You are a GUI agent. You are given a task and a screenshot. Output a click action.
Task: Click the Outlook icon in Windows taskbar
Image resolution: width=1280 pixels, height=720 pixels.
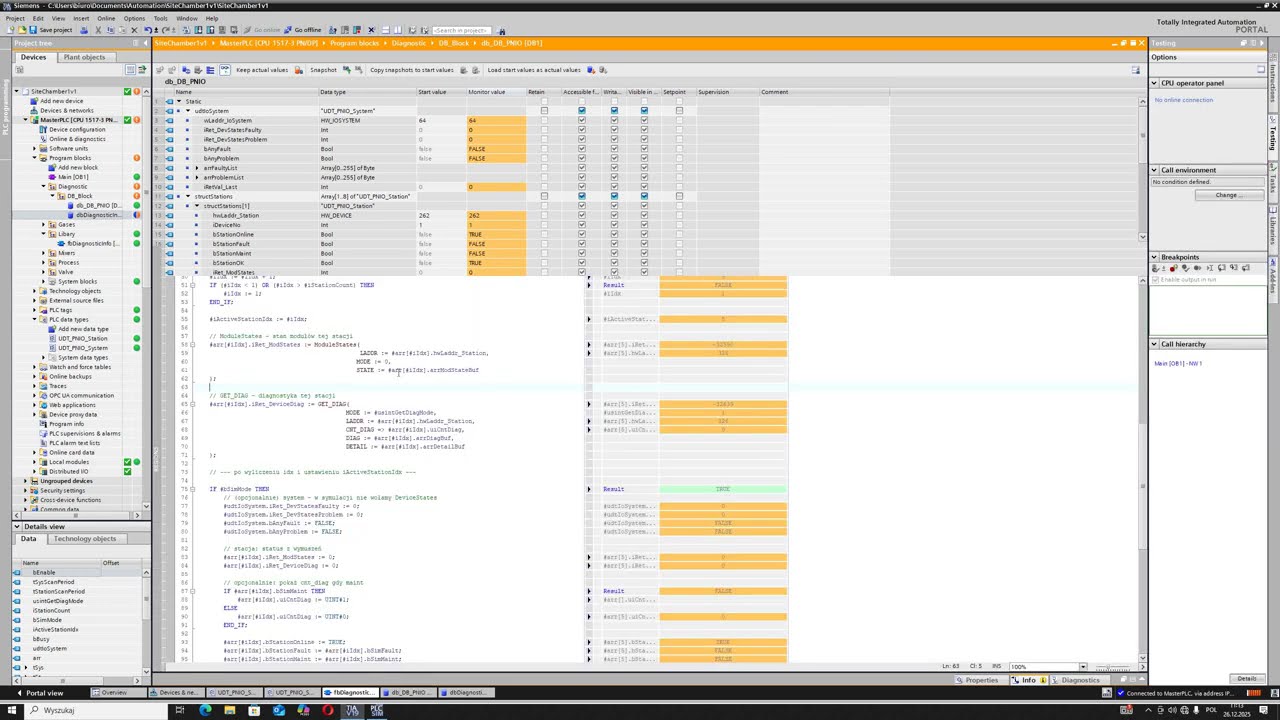[278, 710]
